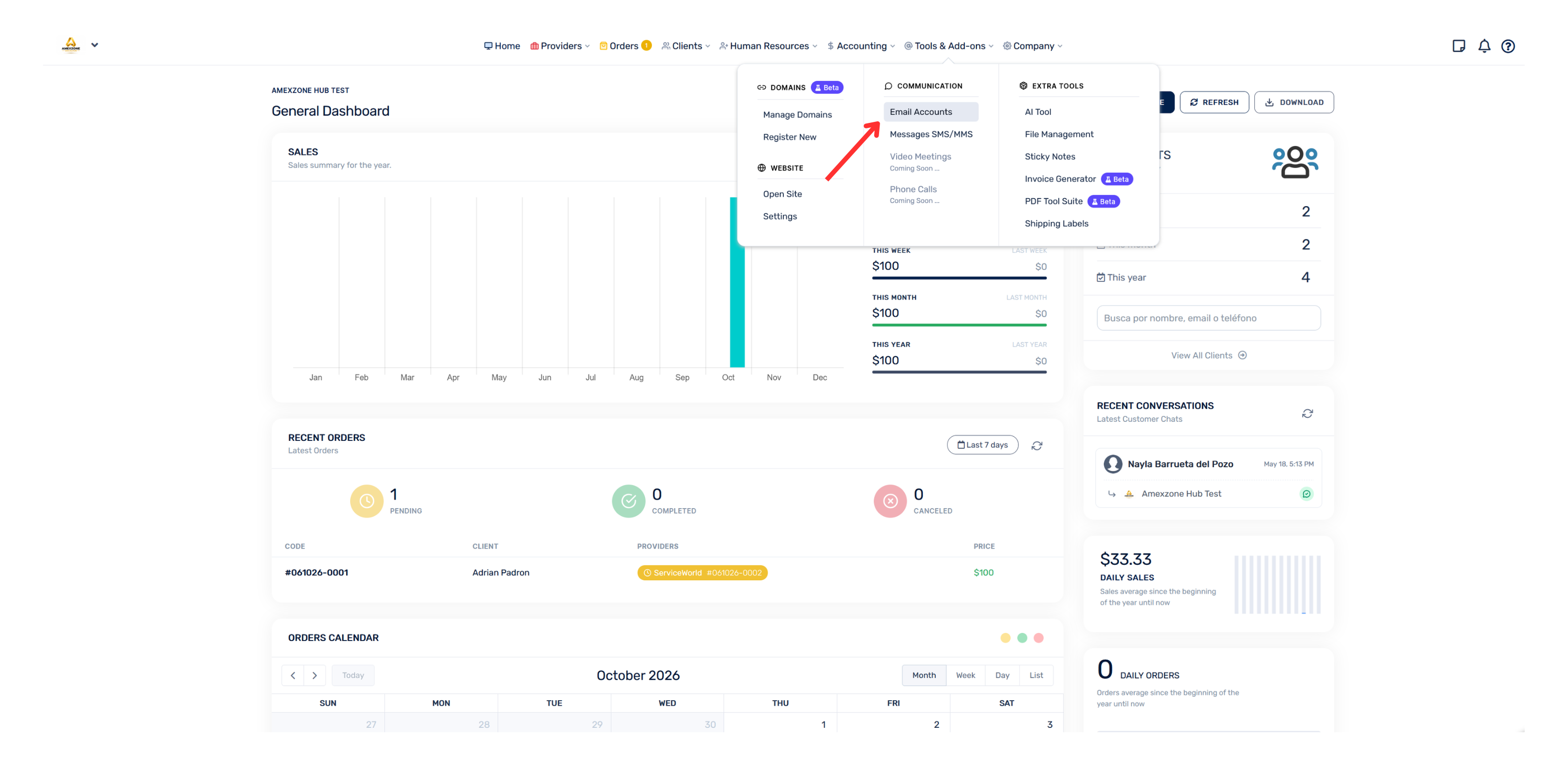
Task: Select Email Accounts under Communication
Action: (x=930, y=112)
